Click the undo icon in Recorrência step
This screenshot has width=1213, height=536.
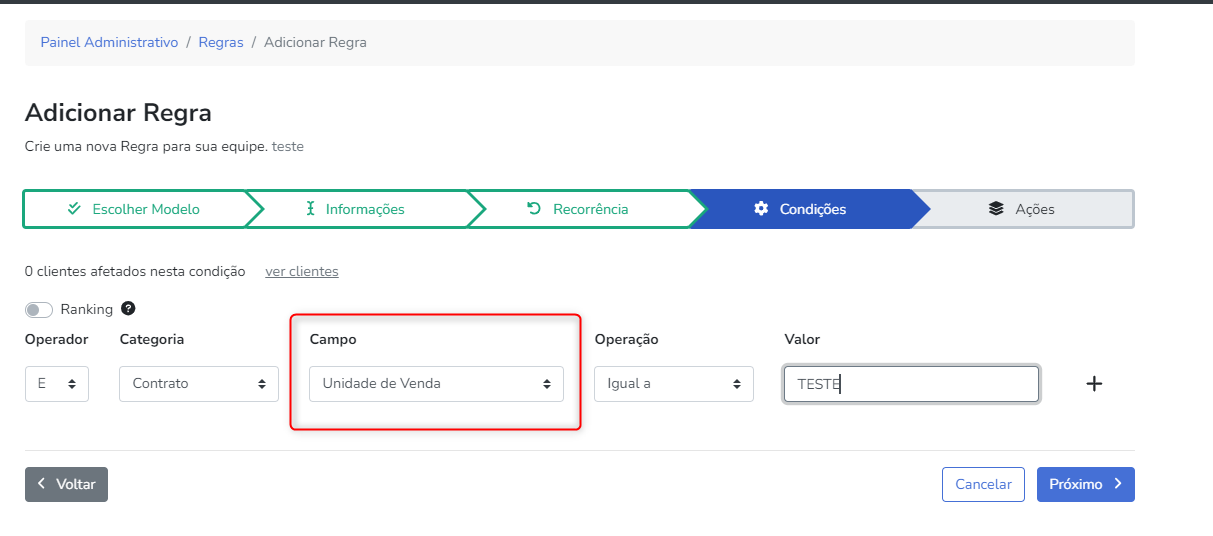coord(534,209)
